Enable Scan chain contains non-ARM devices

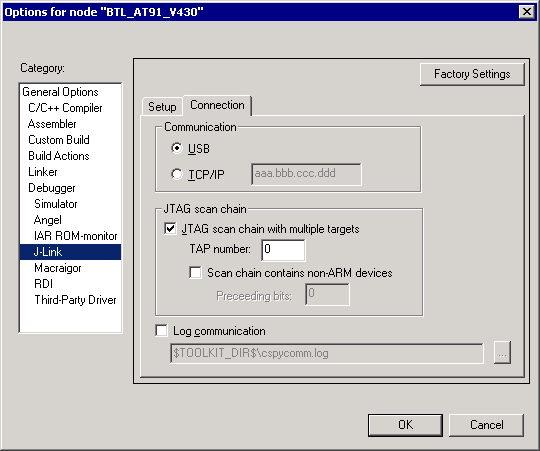tap(195, 273)
